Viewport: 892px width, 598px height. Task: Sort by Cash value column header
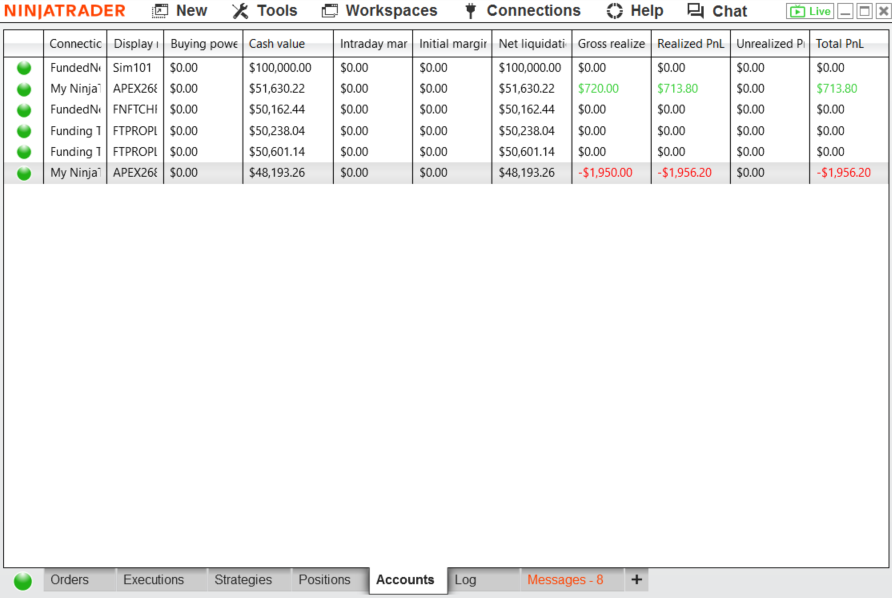click(288, 44)
